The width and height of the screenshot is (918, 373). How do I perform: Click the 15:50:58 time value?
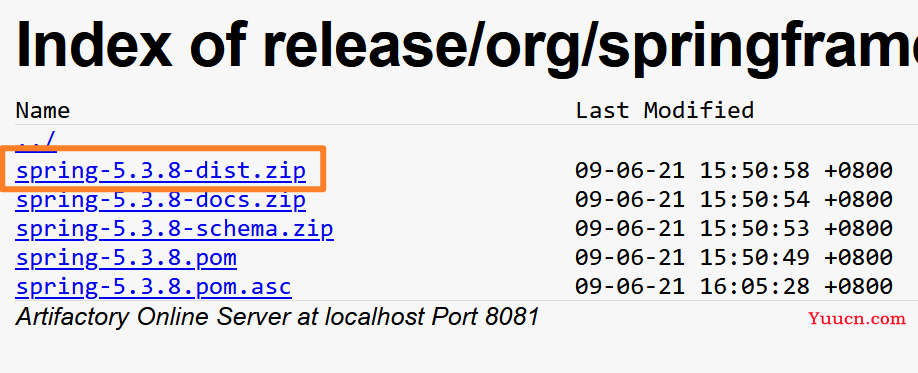[x=755, y=170]
